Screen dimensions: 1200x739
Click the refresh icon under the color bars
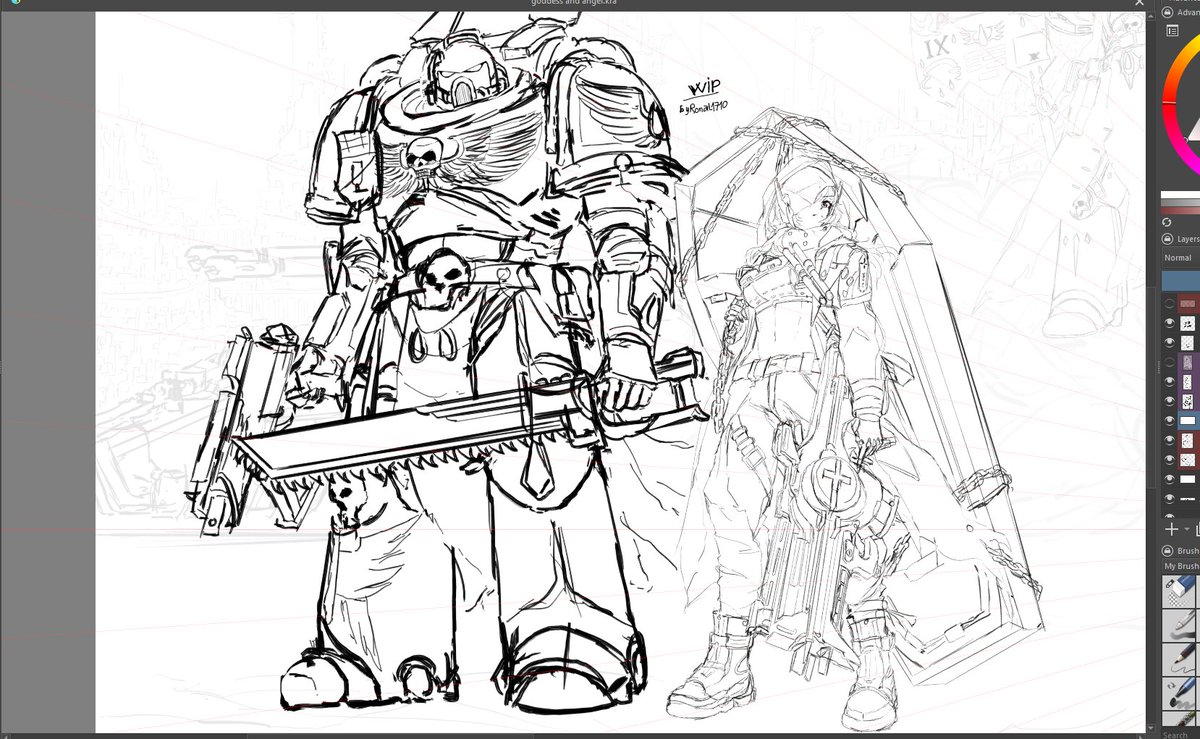tap(1167, 222)
